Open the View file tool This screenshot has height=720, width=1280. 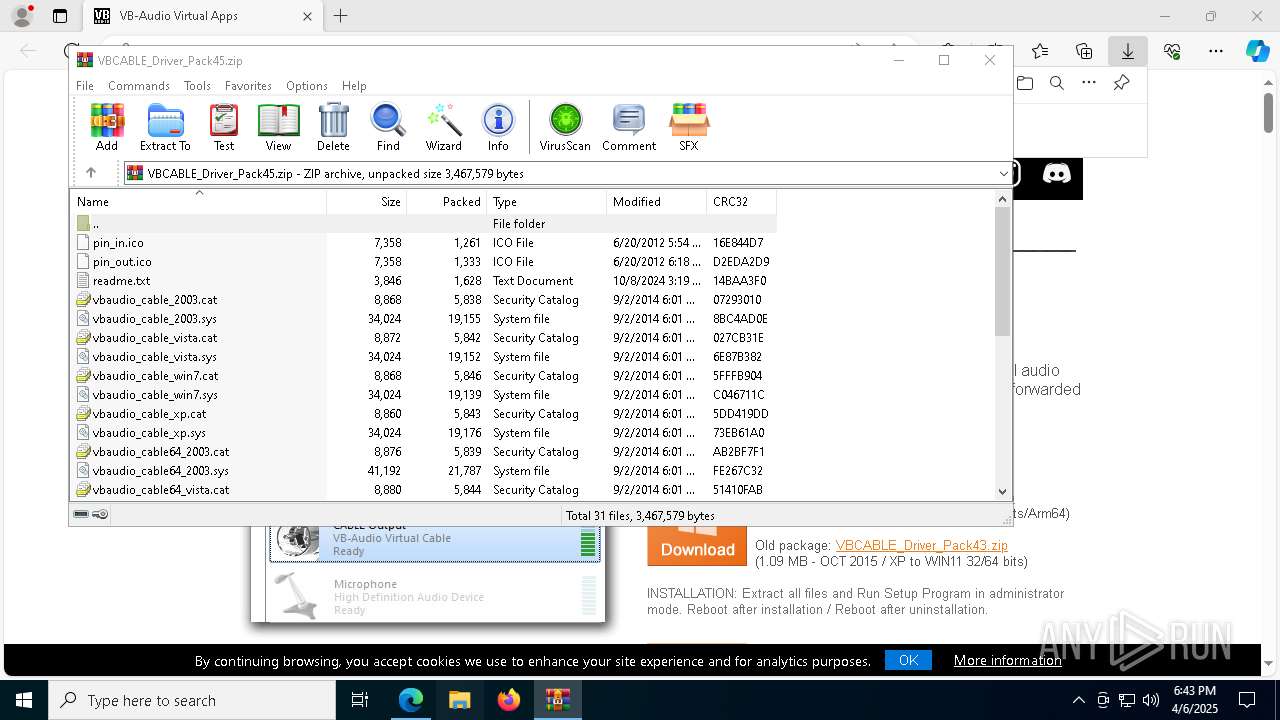(x=278, y=126)
